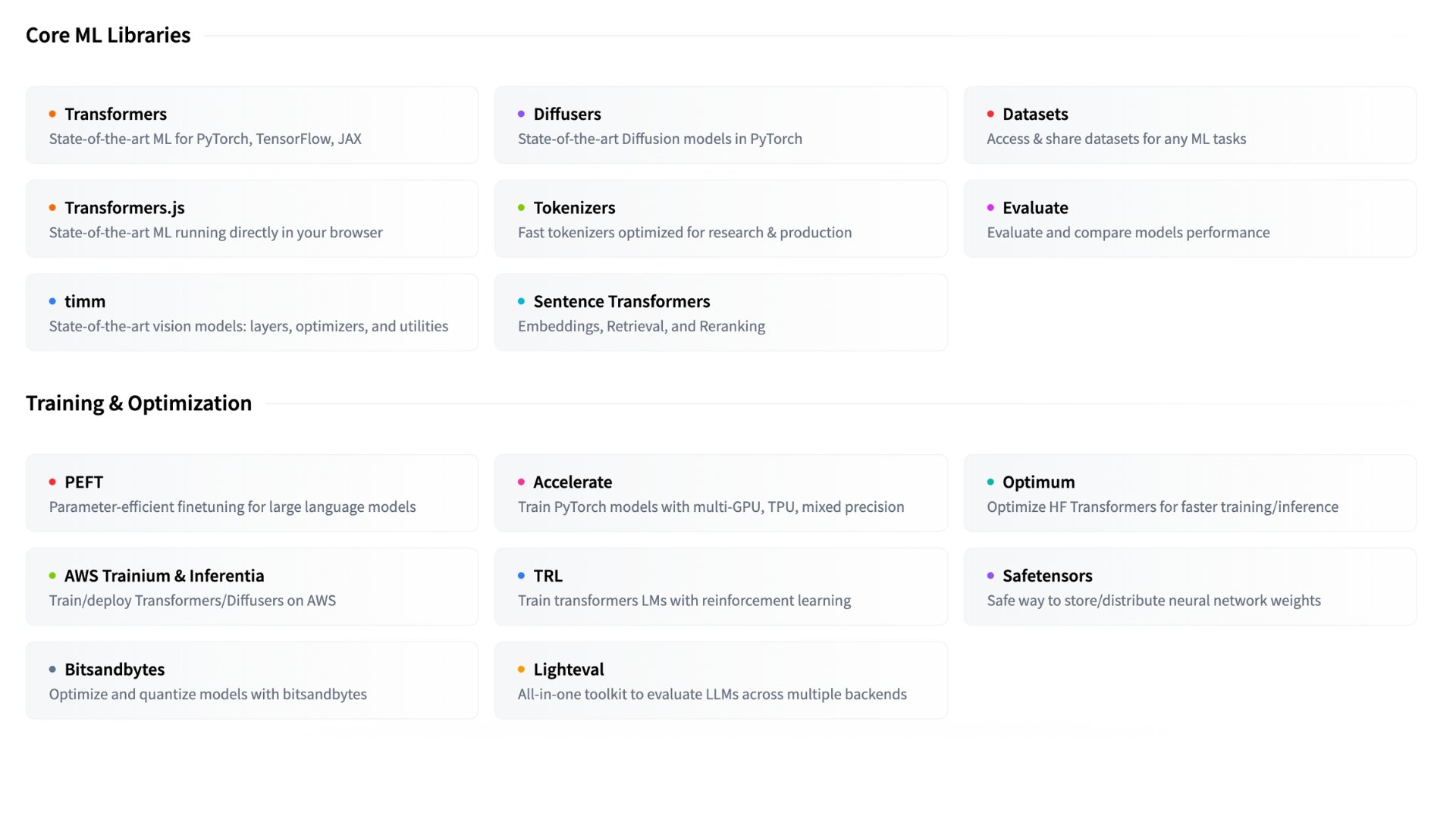The height and width of the screenshot is (819, 1456).
Task: Open the Sentence Transformers card
Action: pyautogui.click(x=720, y=312)
